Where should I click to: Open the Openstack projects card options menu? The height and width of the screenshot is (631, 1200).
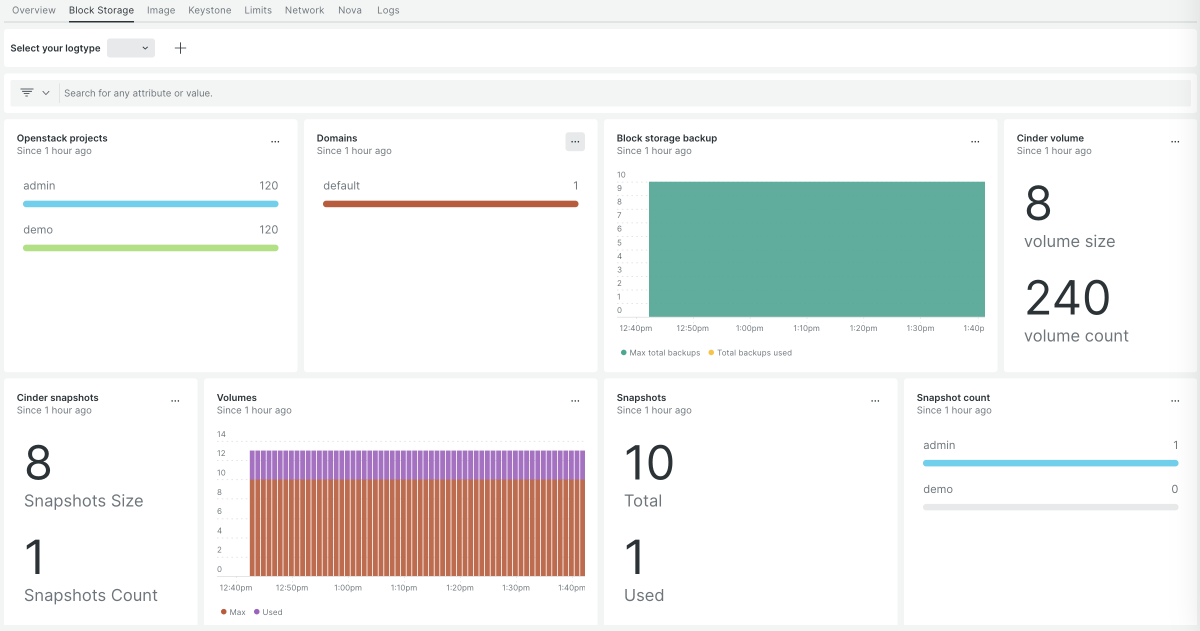pyautogui.click(x=276, y=141)
